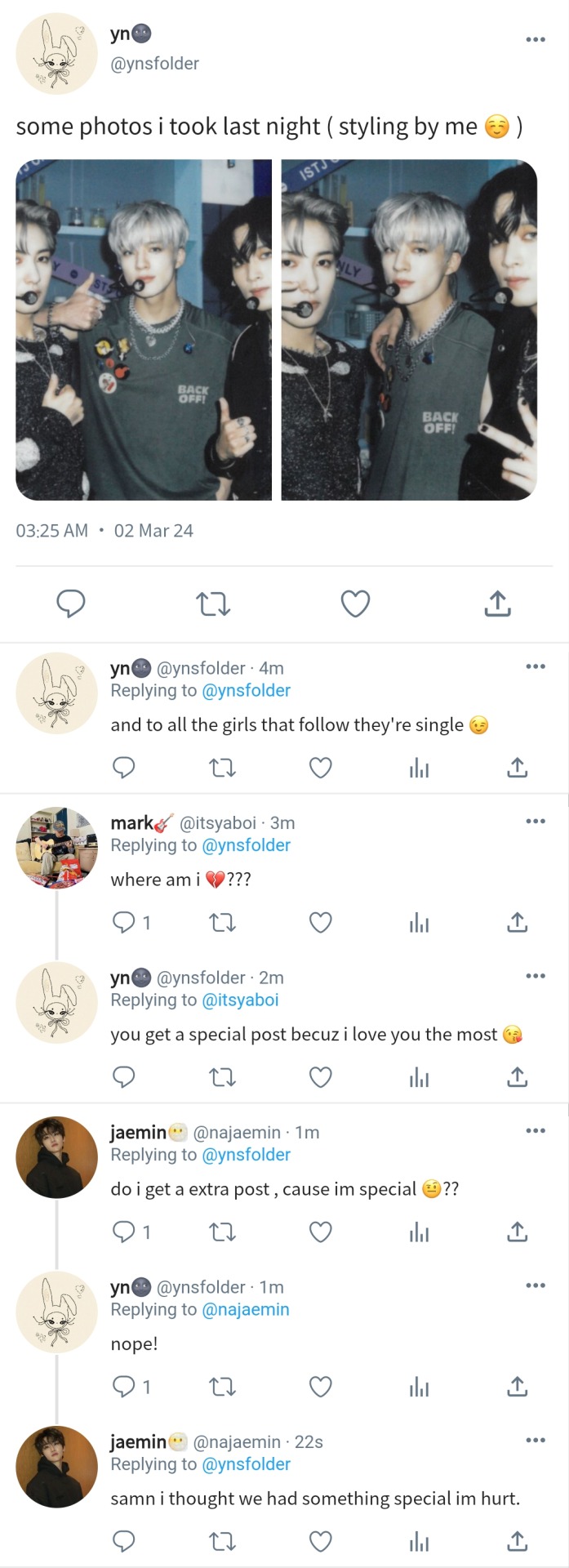This screenshot has height=1568, width=569.
Task: Open the right attached photo
Action: [409, 329]
